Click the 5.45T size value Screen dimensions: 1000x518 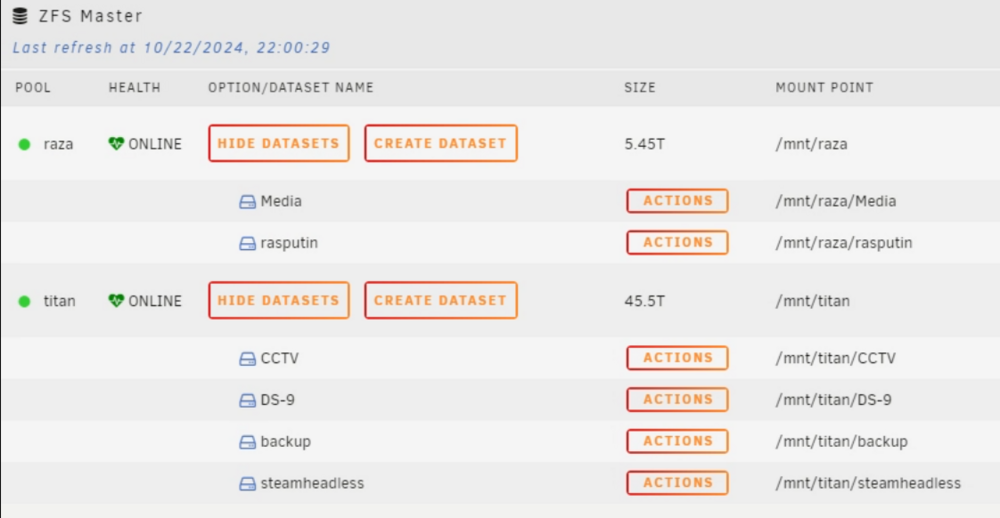click(645, 144)
